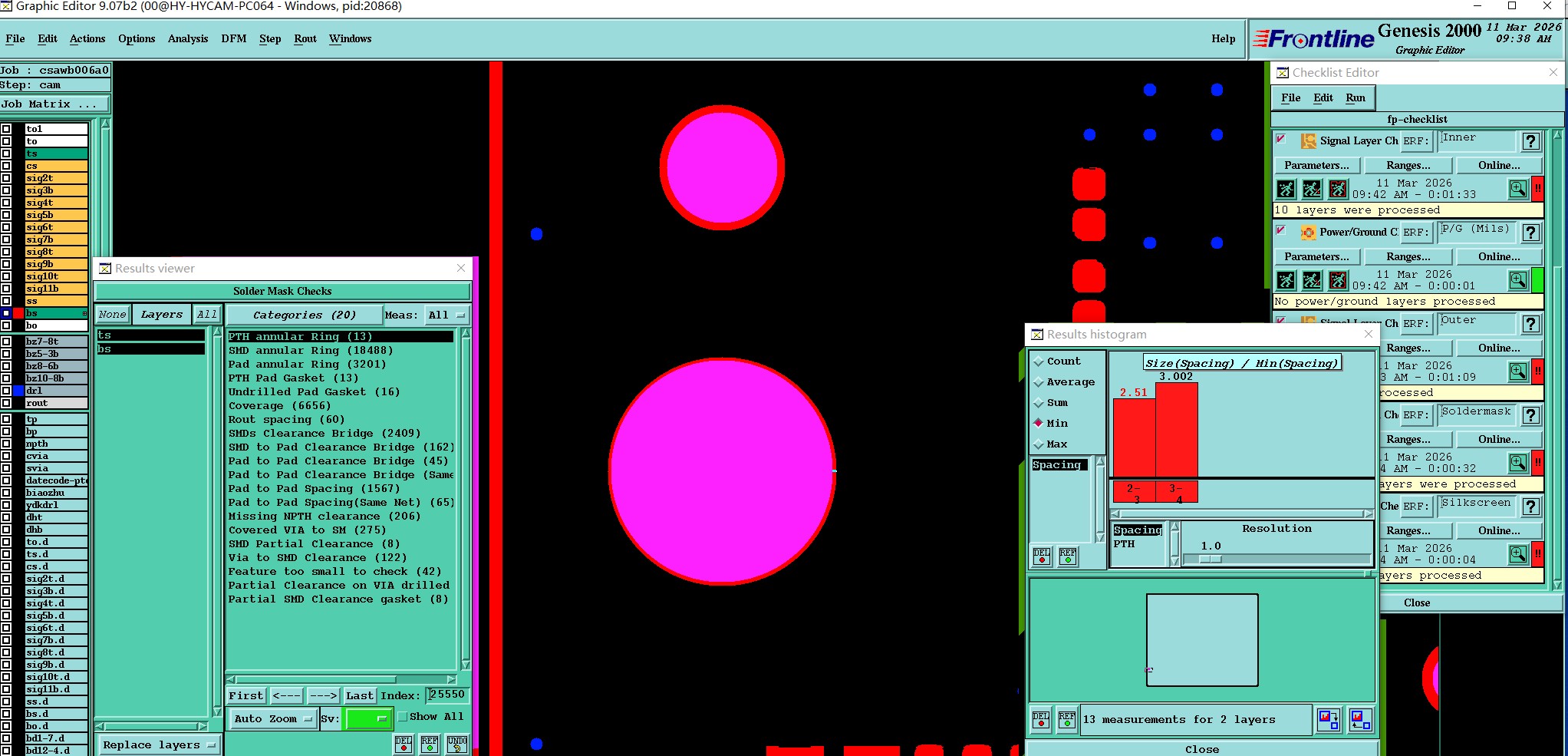Open magnifier results for Silkscreen check

click(x=1518, y=554)
